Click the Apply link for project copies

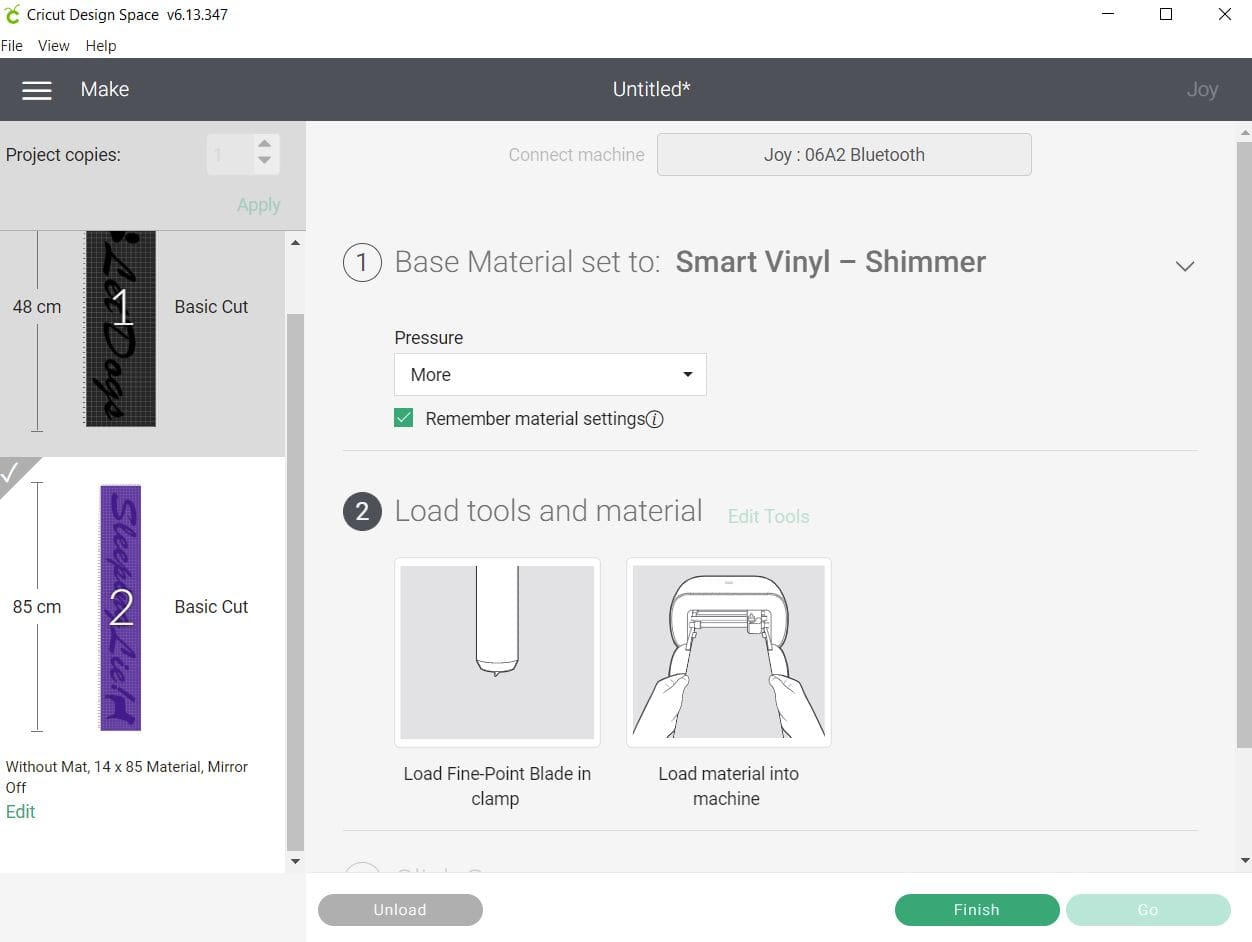[x=258, y=205]
